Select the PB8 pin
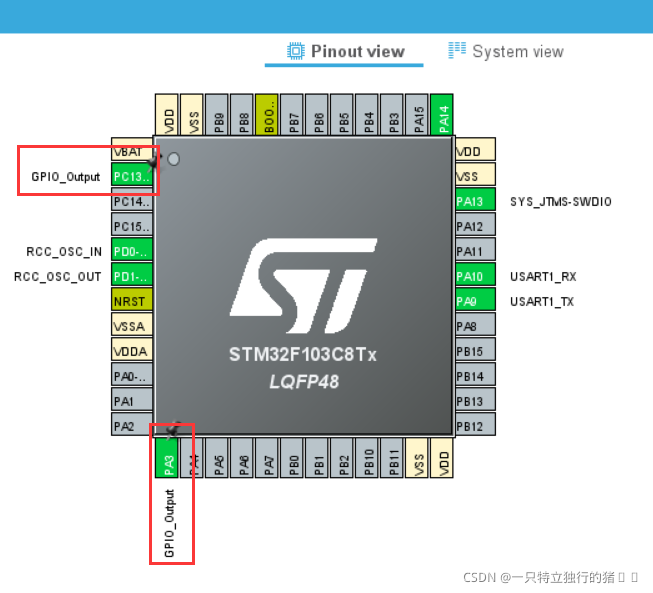Viewport: 653px width, 593px height. coord(242,115)
